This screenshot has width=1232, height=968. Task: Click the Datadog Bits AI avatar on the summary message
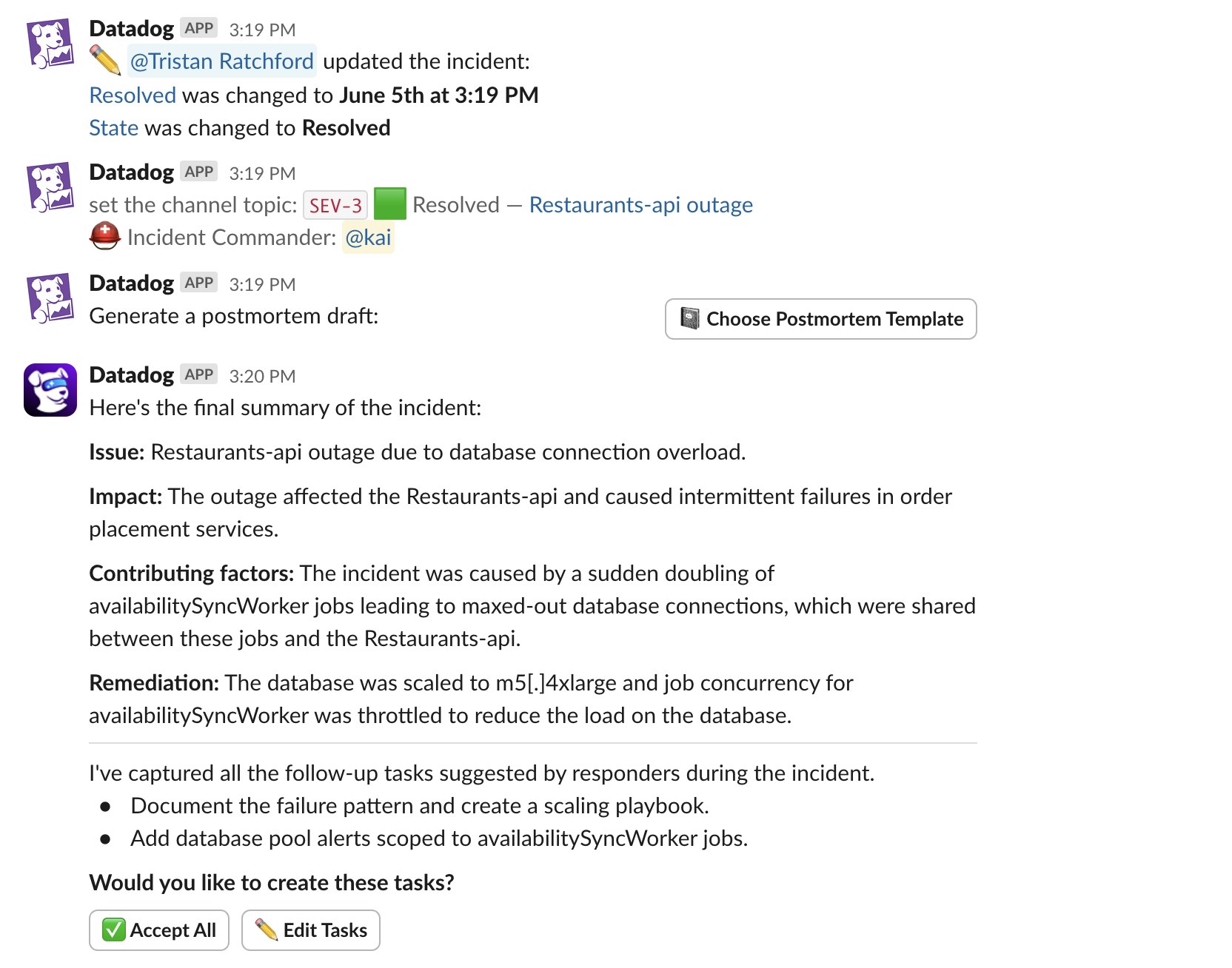click(50, 390)
